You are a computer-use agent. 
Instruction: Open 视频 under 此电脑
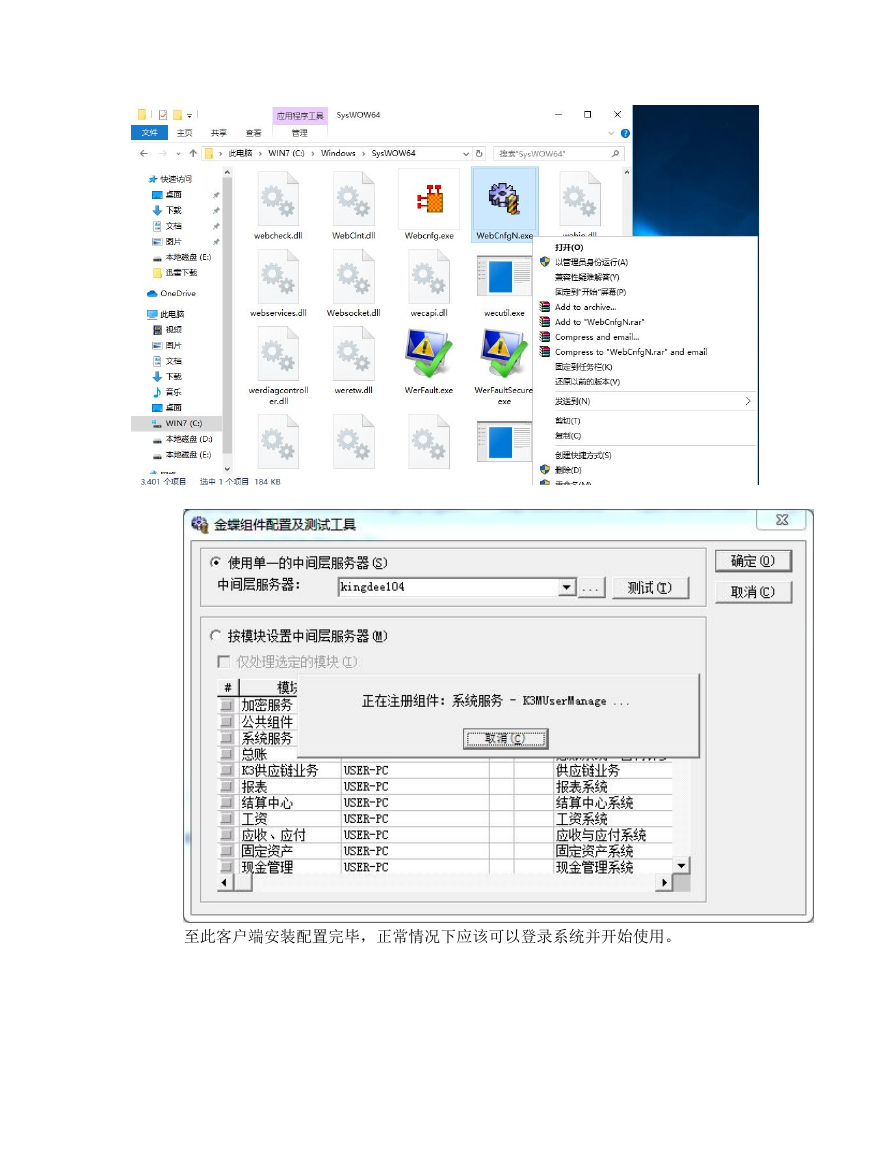[167, 329]
